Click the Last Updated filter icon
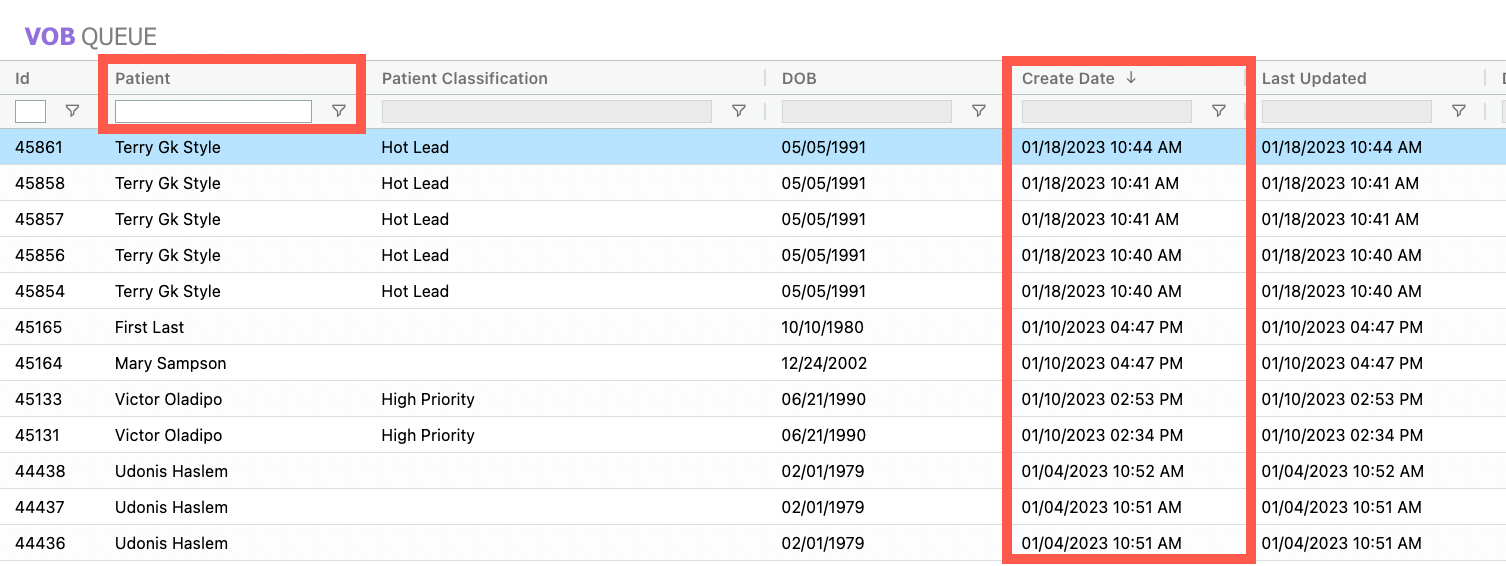The height and width of the screenshot is (566, 1506). point(1459,111)
